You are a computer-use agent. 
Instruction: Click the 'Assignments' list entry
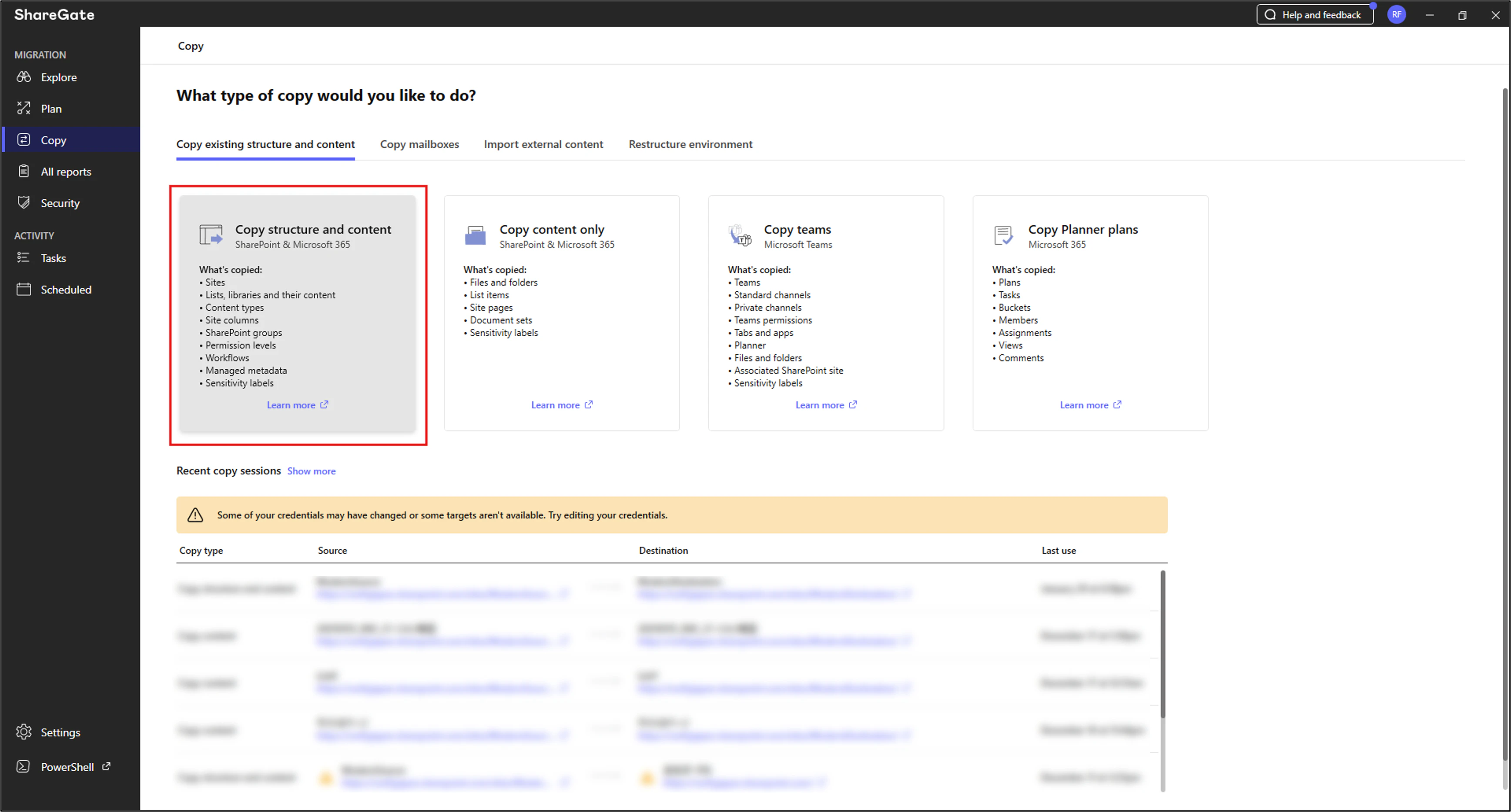tap(1025, 332)
